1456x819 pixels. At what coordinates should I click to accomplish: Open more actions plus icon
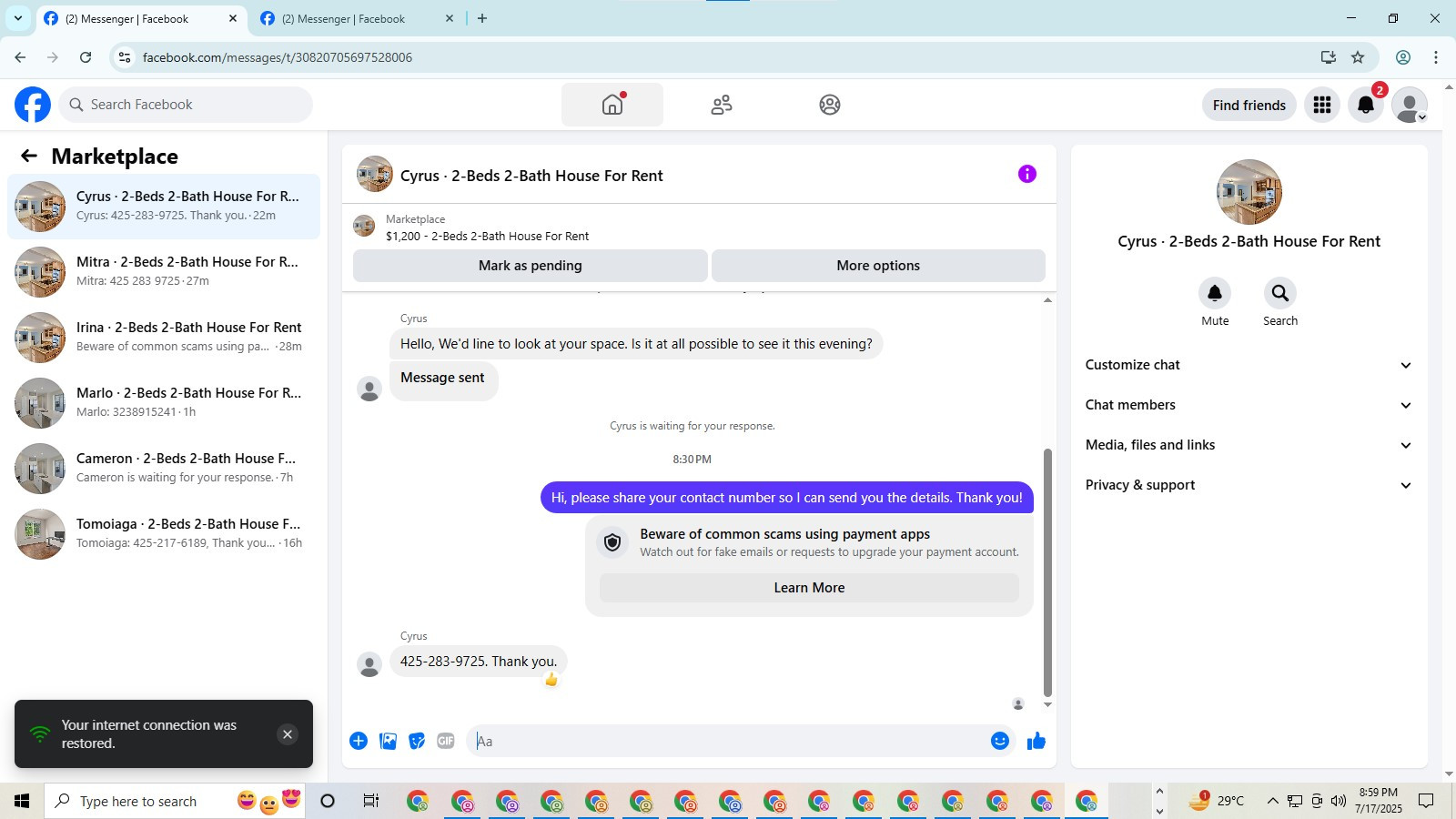[359, 741]
